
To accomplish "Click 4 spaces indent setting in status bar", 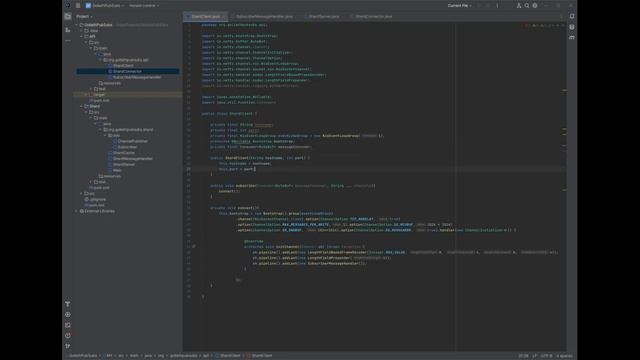I will tap(564, 356).
